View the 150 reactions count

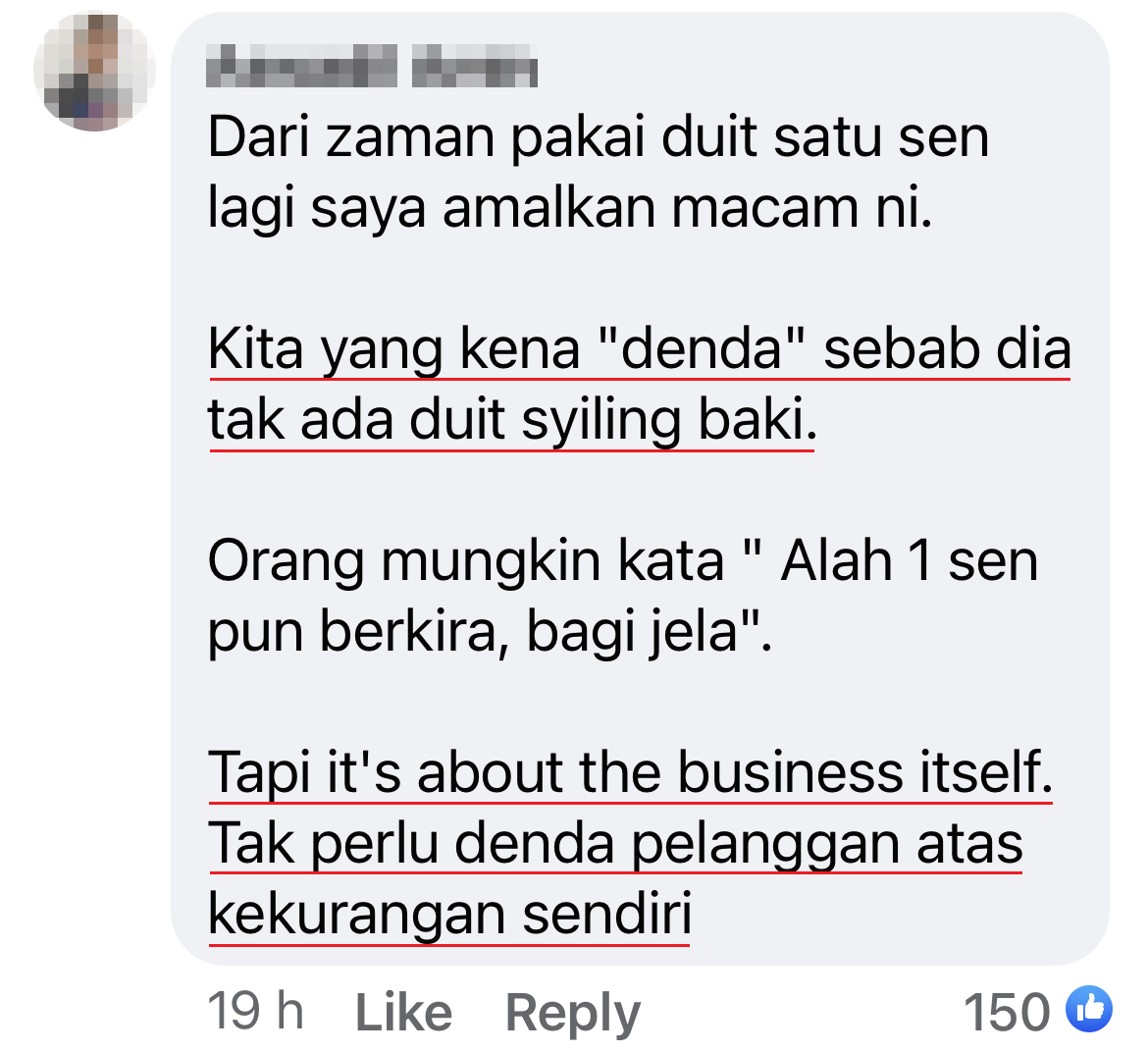(1008, 1012)
